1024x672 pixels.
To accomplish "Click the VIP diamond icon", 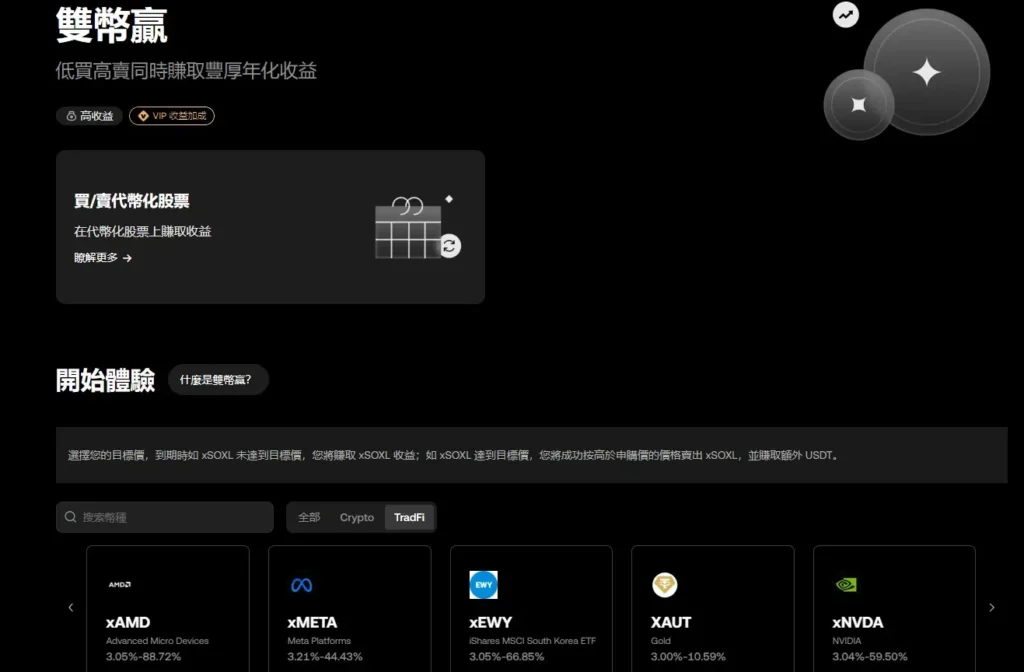I will click(143, 116).
